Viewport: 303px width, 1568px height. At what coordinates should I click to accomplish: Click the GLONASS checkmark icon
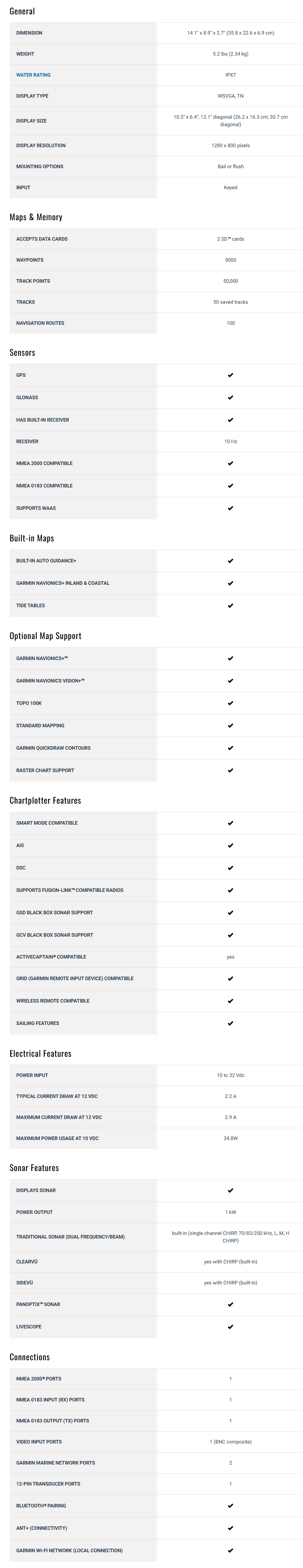pyautogui.click(x=230, y=398)
